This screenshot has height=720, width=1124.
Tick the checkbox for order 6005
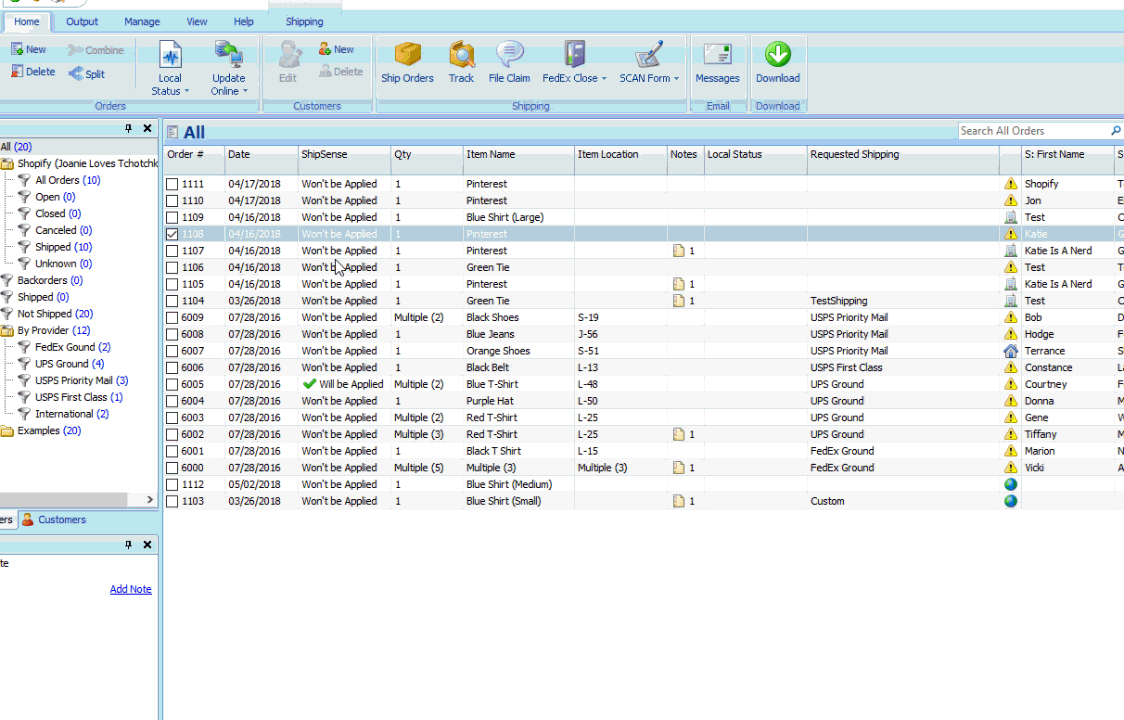(172, 384)
